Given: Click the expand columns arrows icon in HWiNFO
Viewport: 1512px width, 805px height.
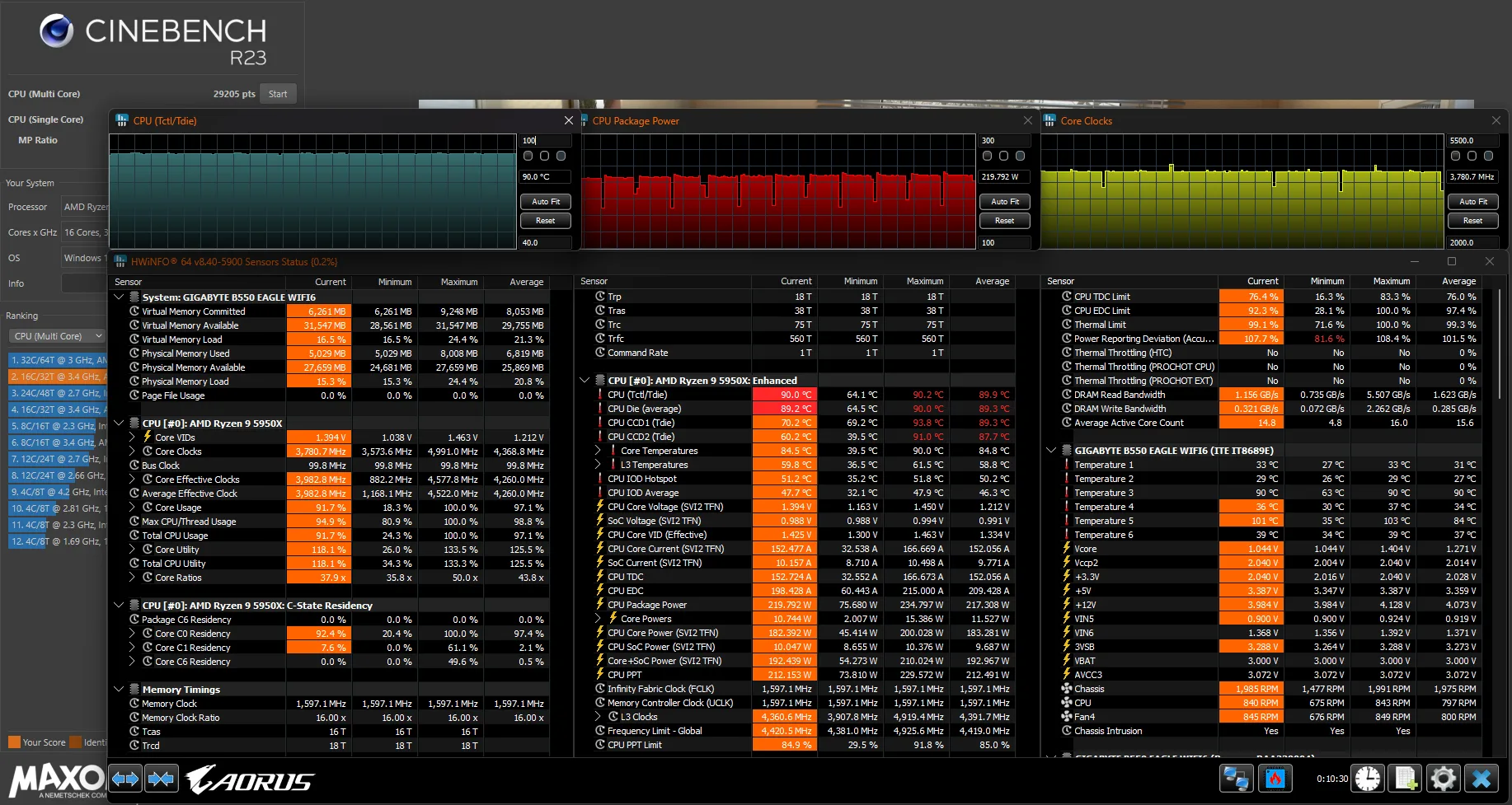Looking at the screenshot, I should 125,779.
